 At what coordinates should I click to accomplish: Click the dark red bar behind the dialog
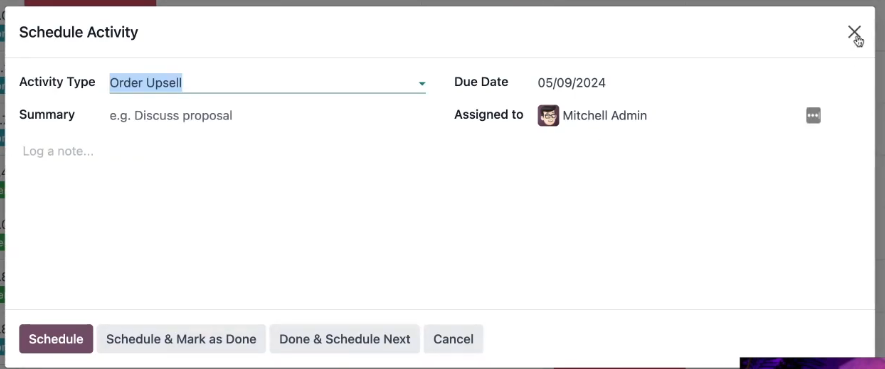90,3
